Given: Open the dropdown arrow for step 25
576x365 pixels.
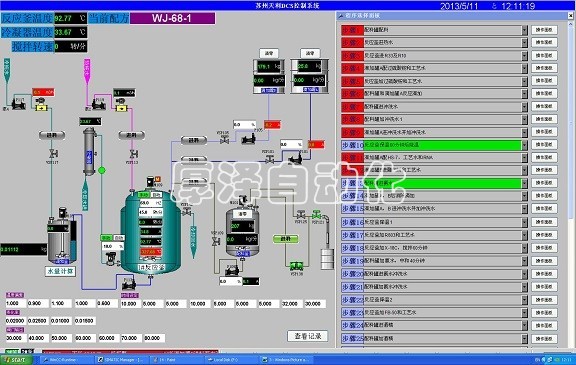Looking at the screenshot, I should 525,338.
